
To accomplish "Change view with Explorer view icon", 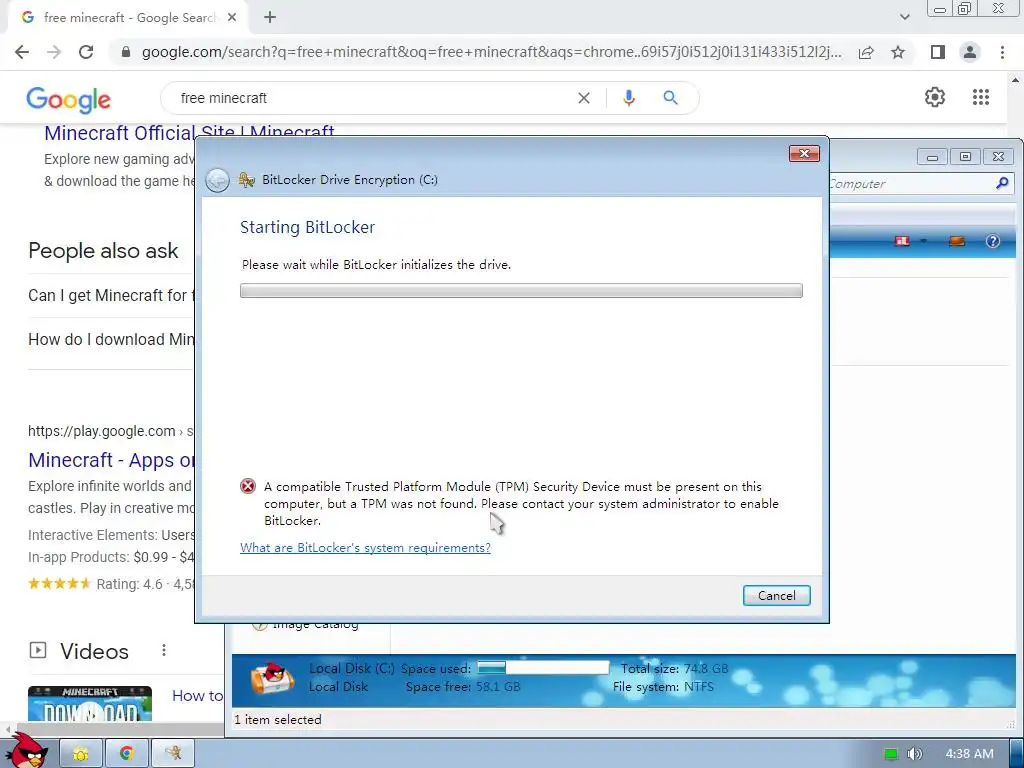I will 902,241.
